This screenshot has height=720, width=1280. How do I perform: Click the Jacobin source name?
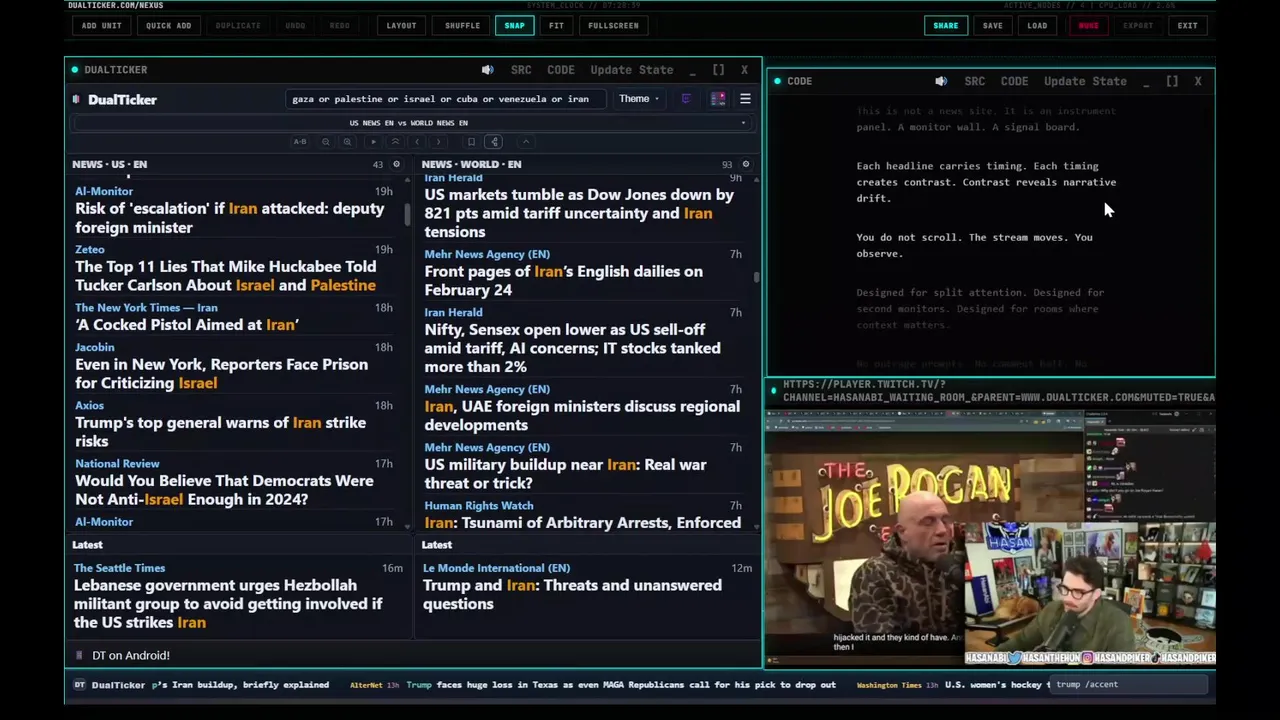click(95, 347)
